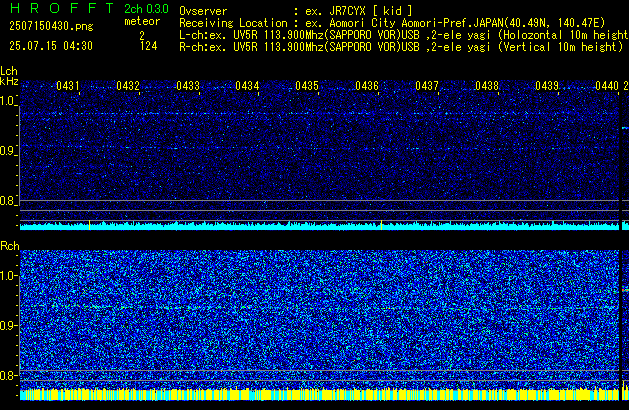Click the "meteor" label
This screenshot has width=629, height=410.
point(142,21)
